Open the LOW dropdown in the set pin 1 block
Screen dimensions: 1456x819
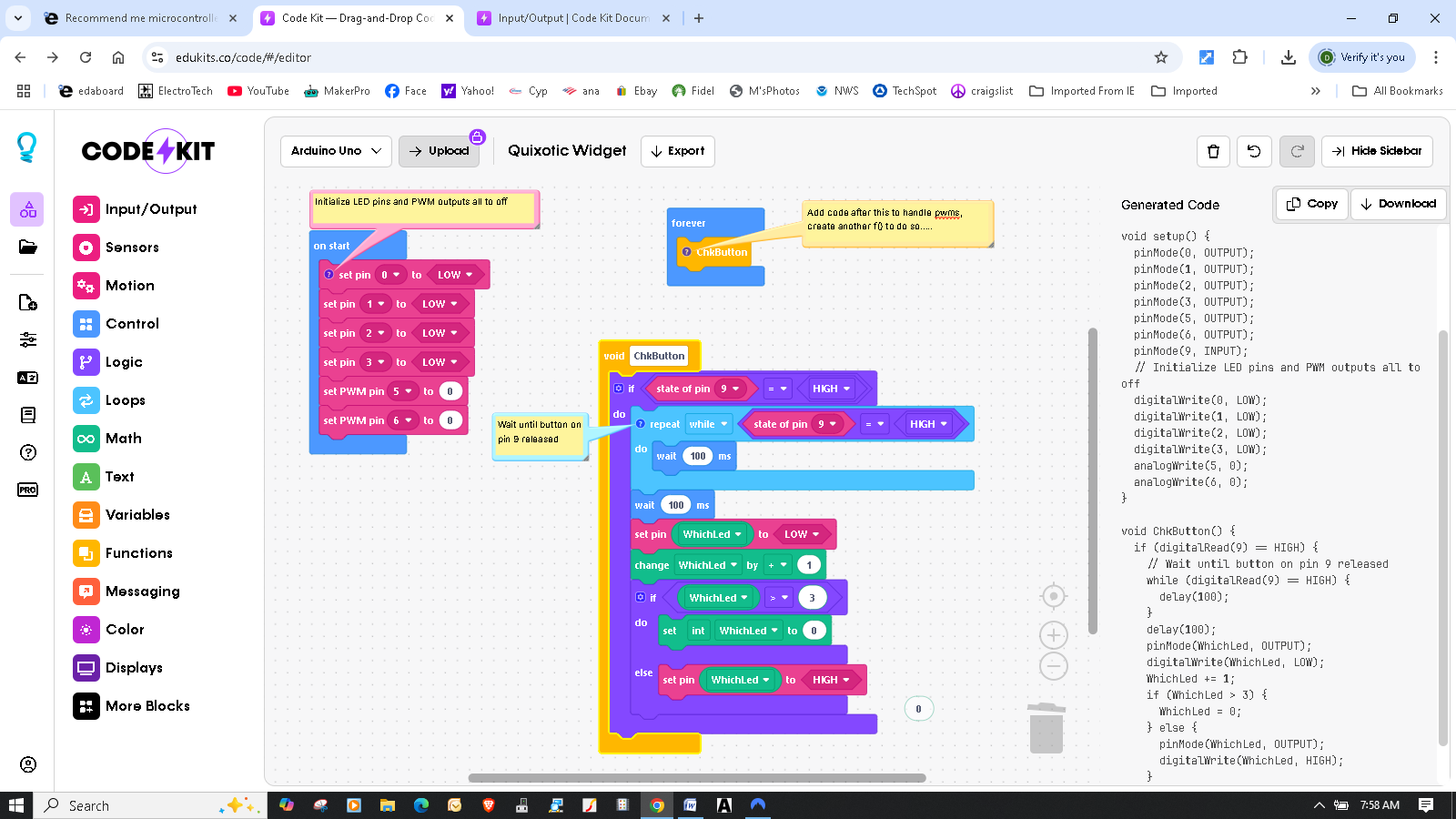pos(439,304)
